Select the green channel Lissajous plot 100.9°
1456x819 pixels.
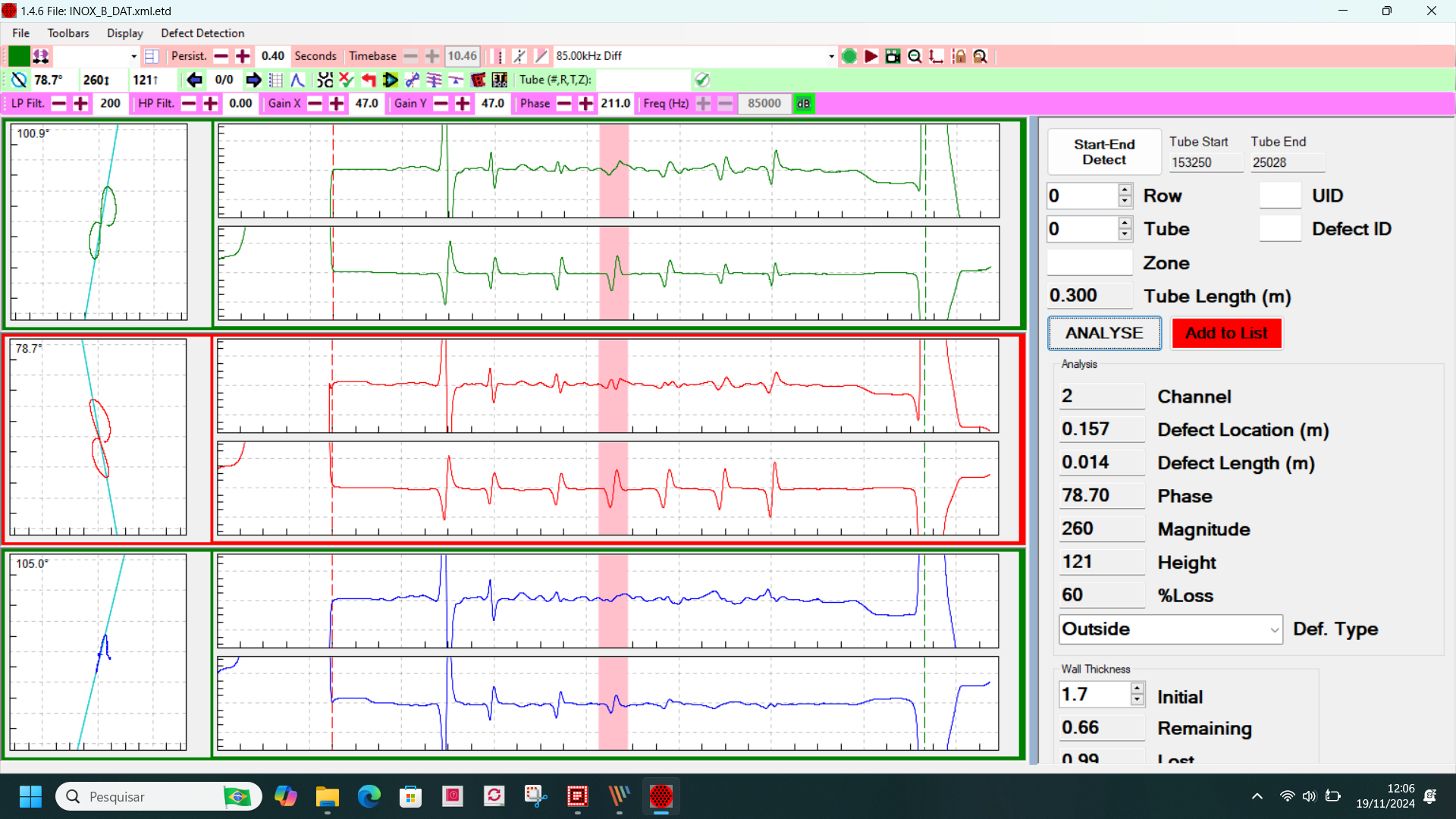tap(99, 222)
